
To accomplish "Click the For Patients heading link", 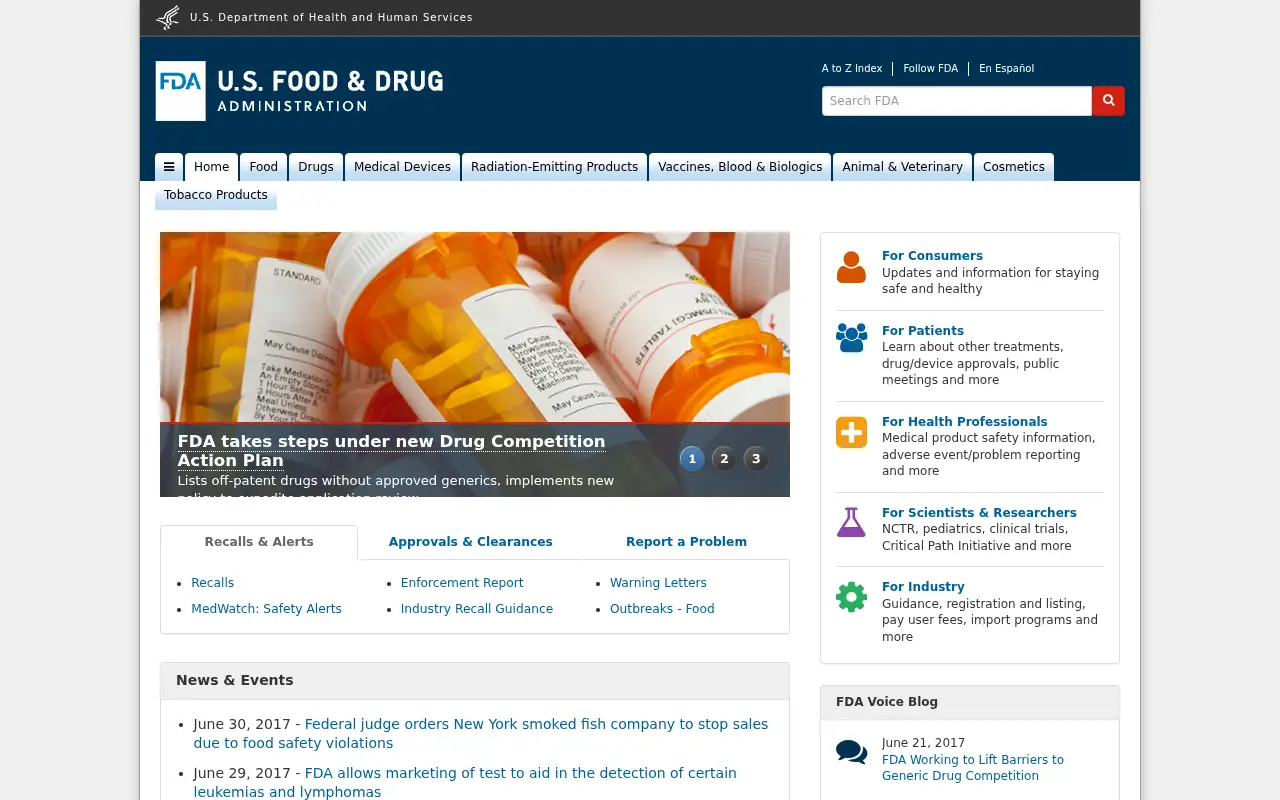I will 923,331.
